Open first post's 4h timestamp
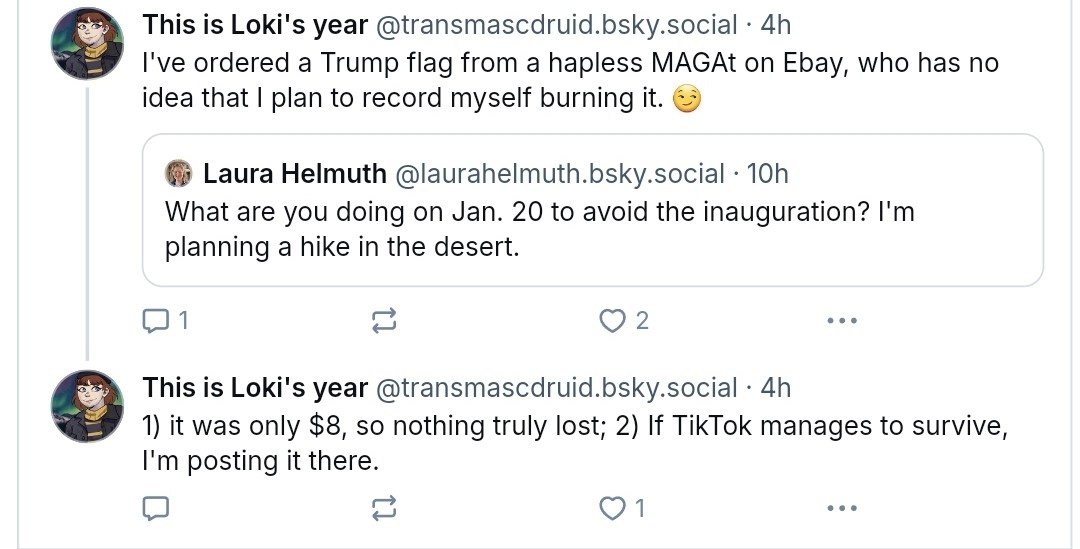Viewport: 1080px width, 549px height. [x=775, y=25]
